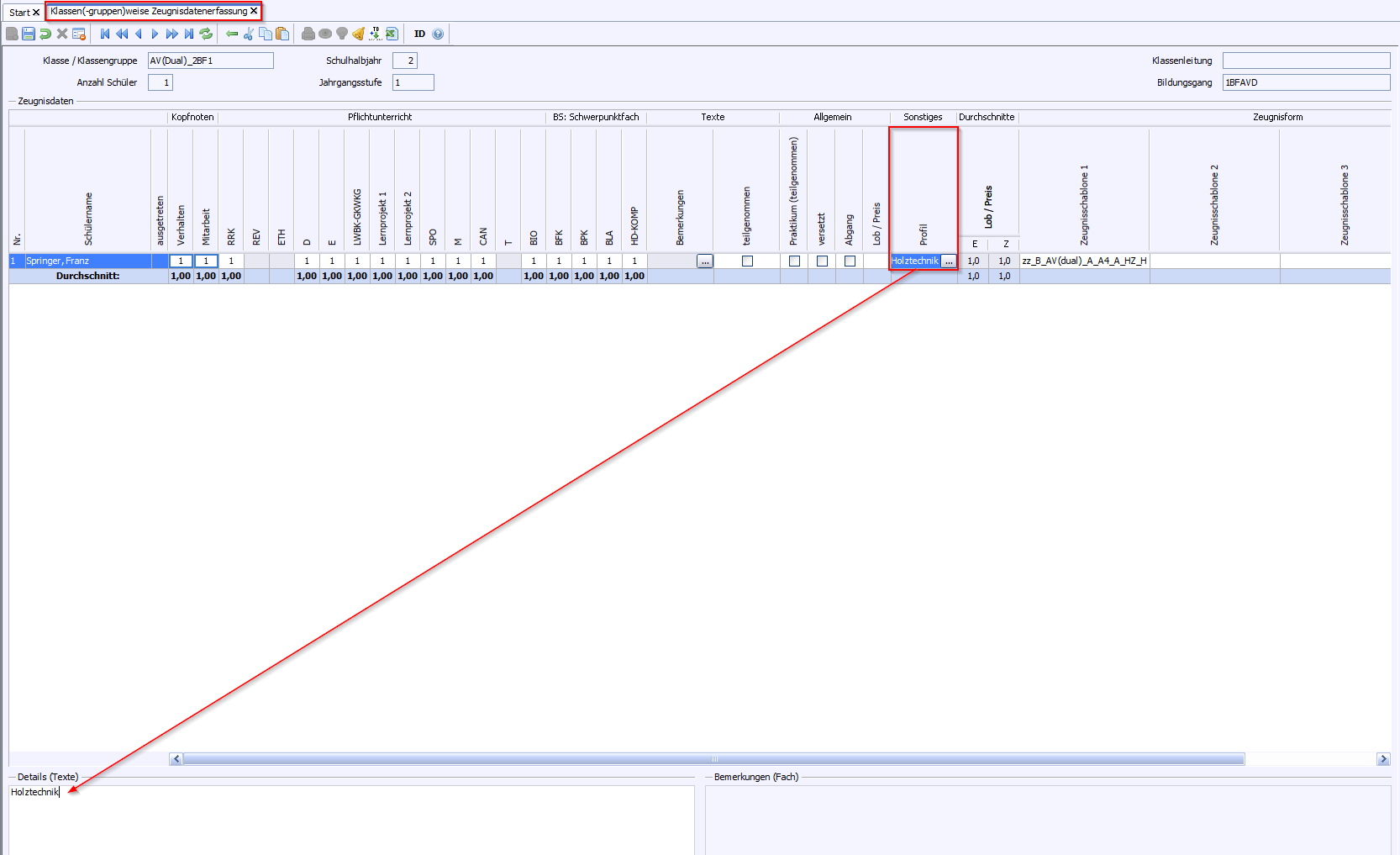Image resolution: width=1400 pixels, height=855 pixels.
Task: Switch to the Start tab
Action: point(19,13)
